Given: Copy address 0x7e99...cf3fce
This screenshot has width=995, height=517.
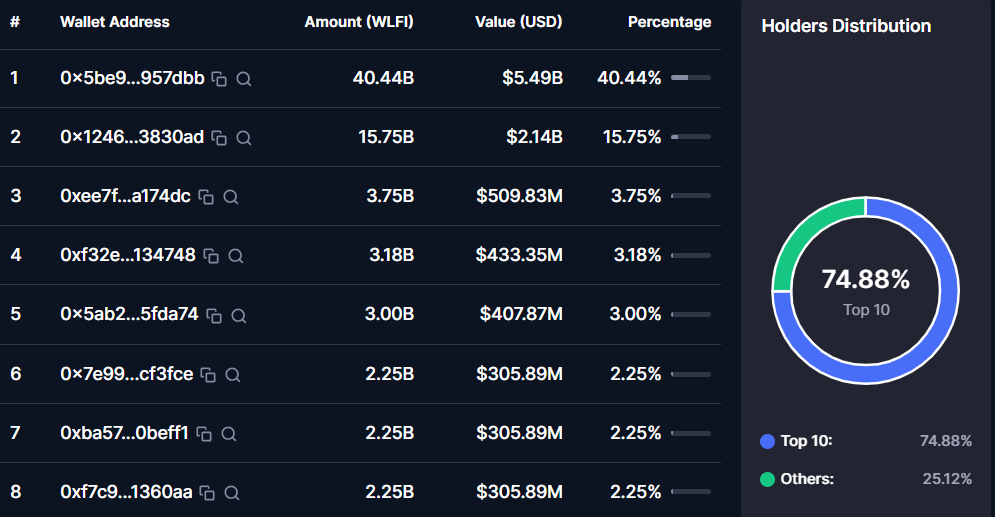Looking at the screenshot, I should (208, 375).
